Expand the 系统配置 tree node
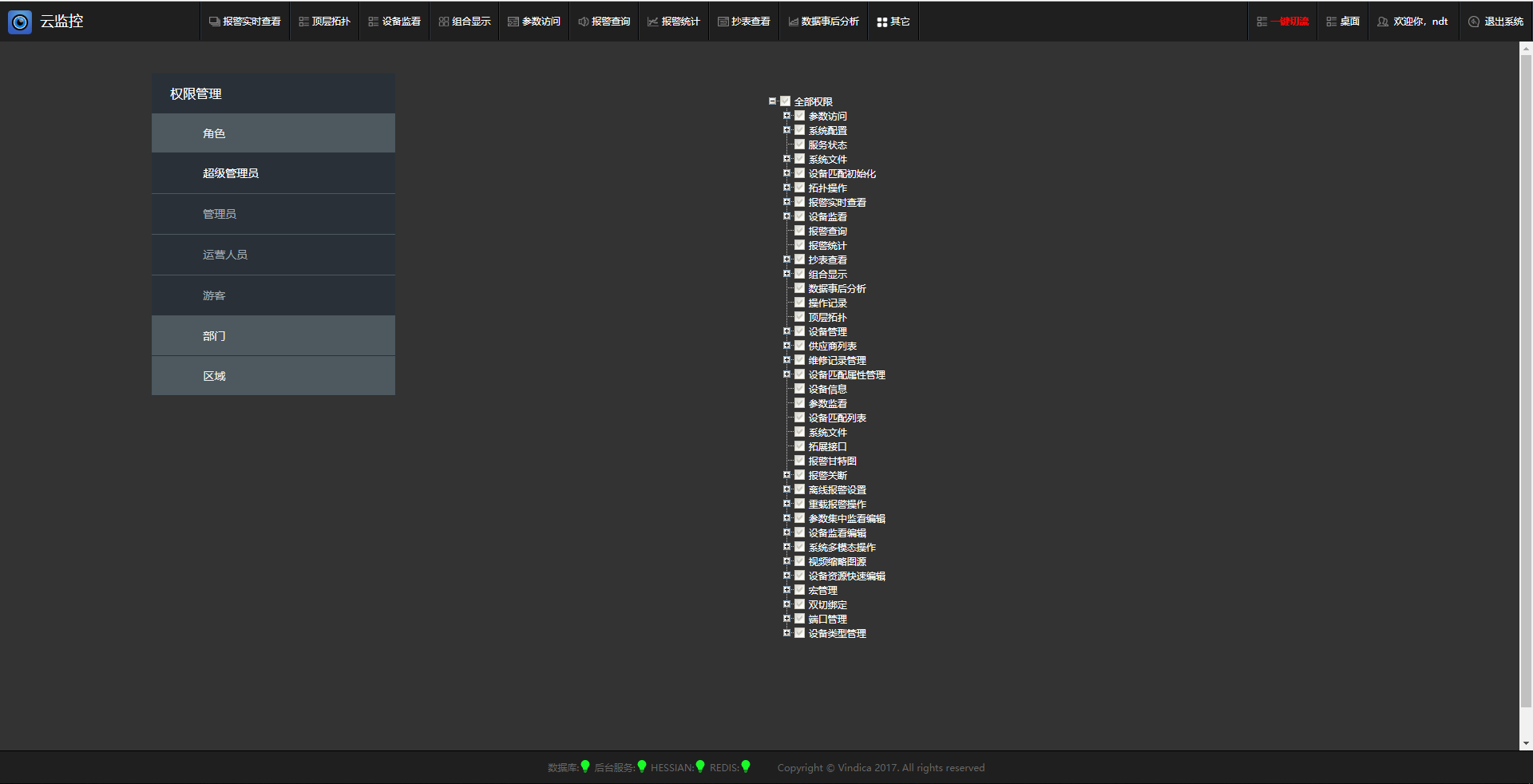The image size is (1533, 784). pyautogui.click(x=787, y=130)
